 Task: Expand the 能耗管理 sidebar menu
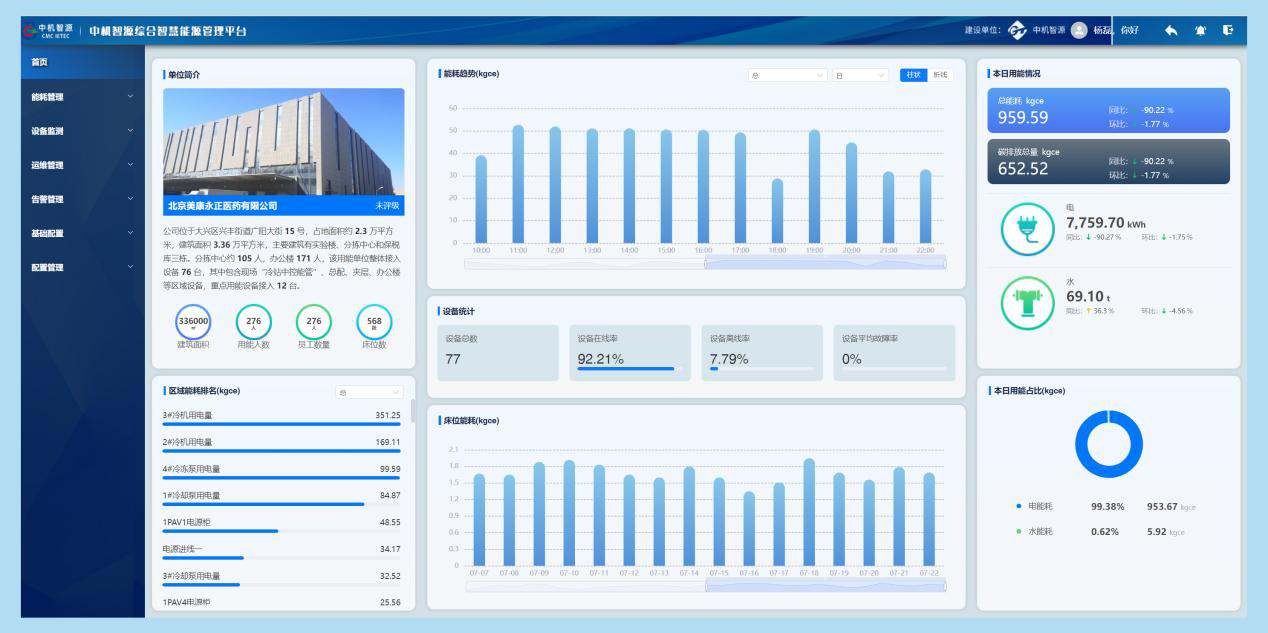point(82,97)
